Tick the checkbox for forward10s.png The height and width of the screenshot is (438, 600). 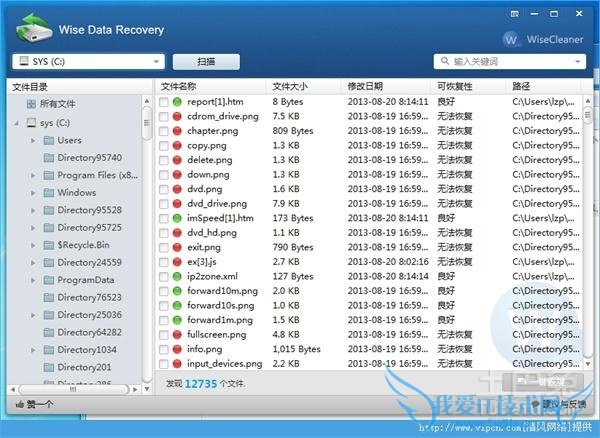[163, 306]
